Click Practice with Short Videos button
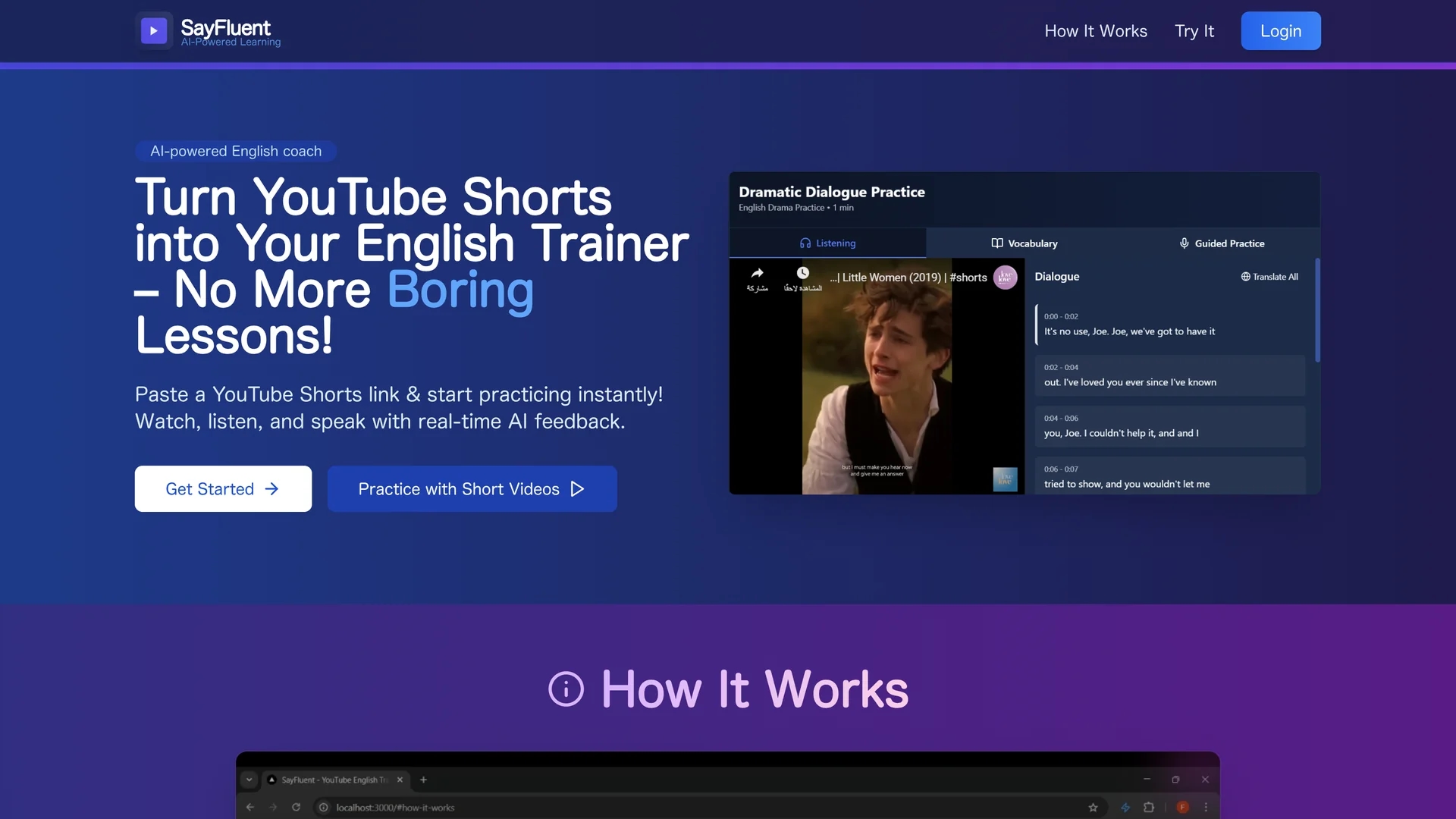The height and width of the screenshot is (819, 1456). 472,489
